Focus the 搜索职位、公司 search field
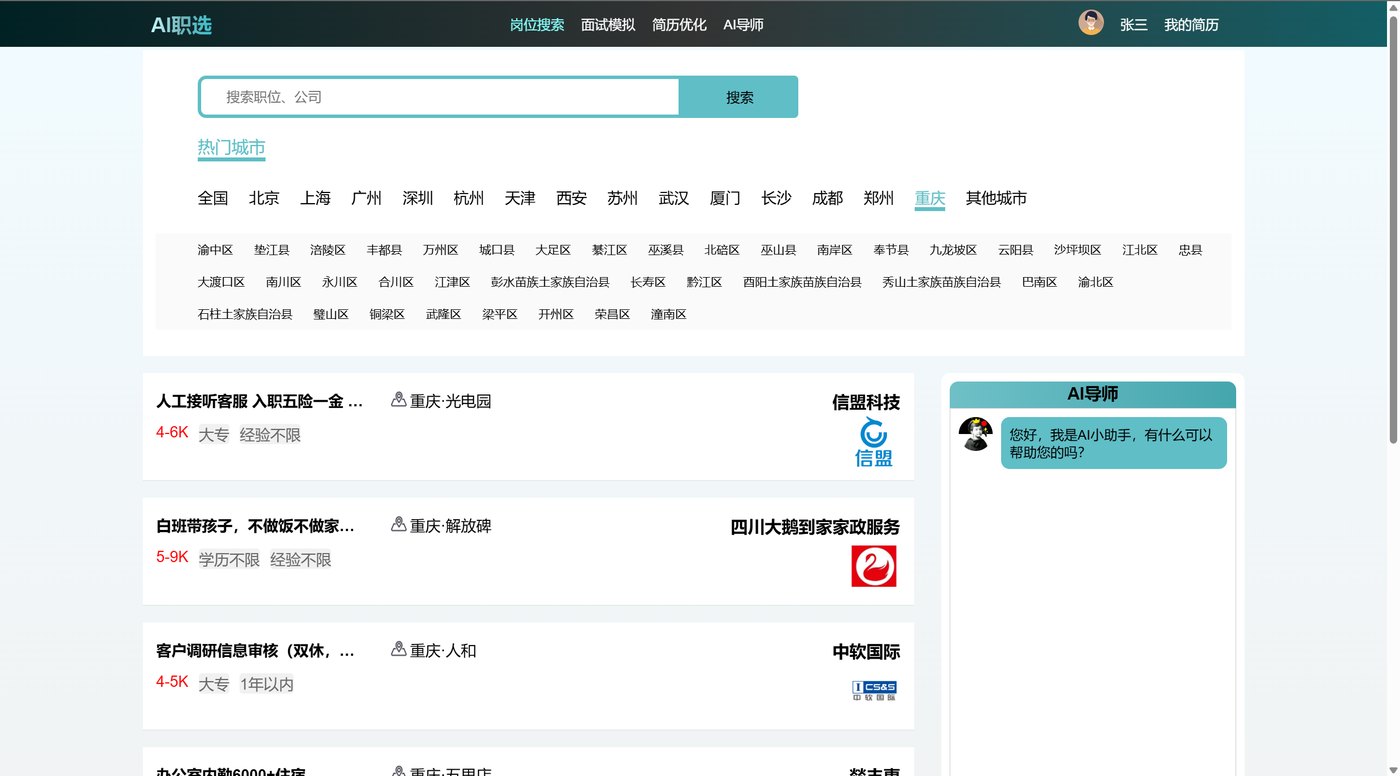Image resolution: width=1400 pixels, height=776 pixels. pos(440,97)
